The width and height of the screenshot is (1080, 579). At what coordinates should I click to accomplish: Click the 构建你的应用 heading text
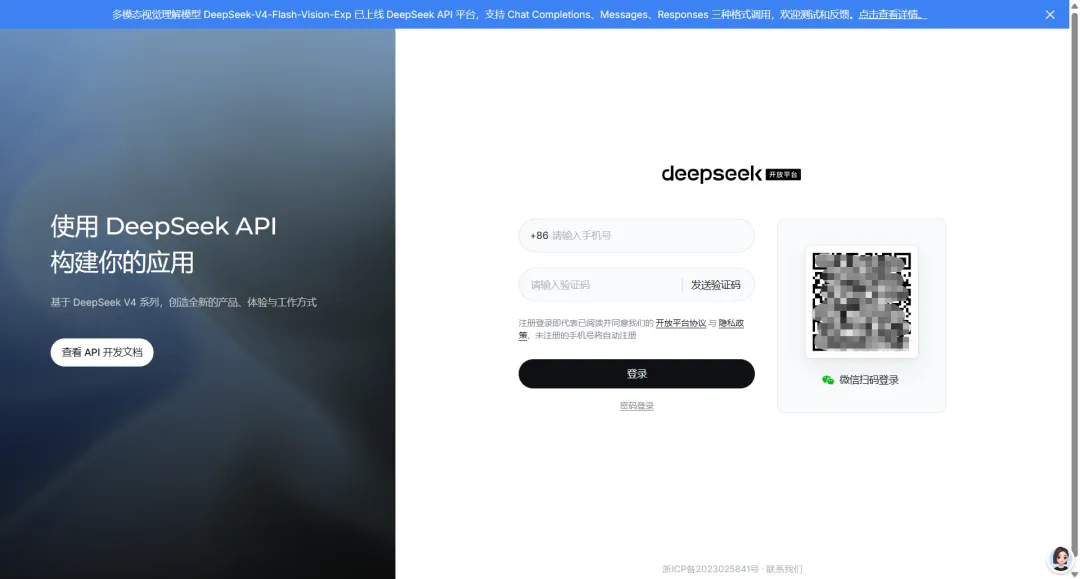pyautogui.click(x=122, y=262)
